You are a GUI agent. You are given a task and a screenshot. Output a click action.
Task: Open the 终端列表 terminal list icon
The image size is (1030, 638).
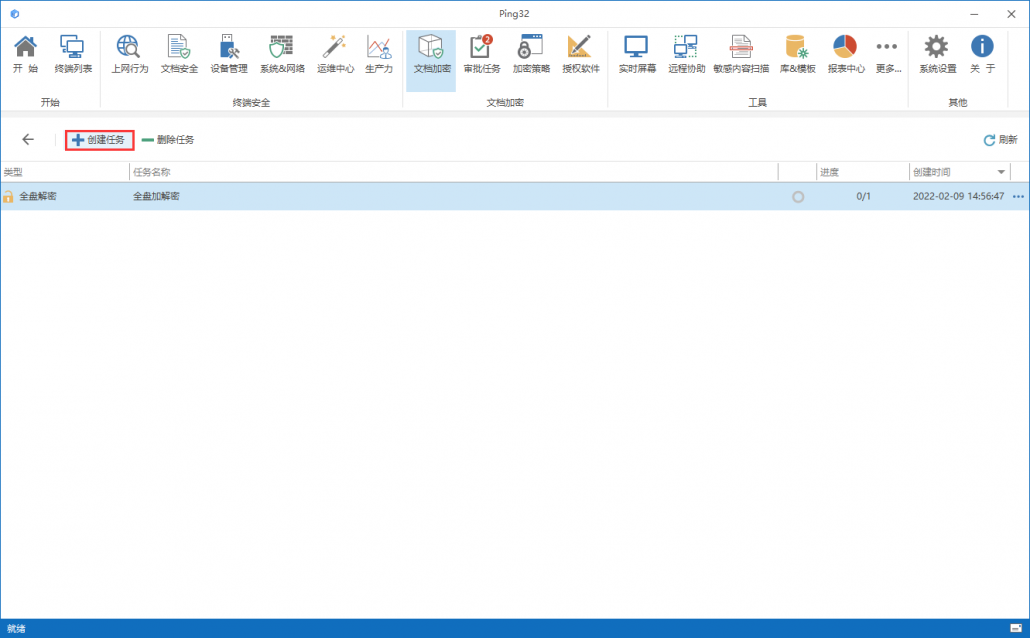73,55
